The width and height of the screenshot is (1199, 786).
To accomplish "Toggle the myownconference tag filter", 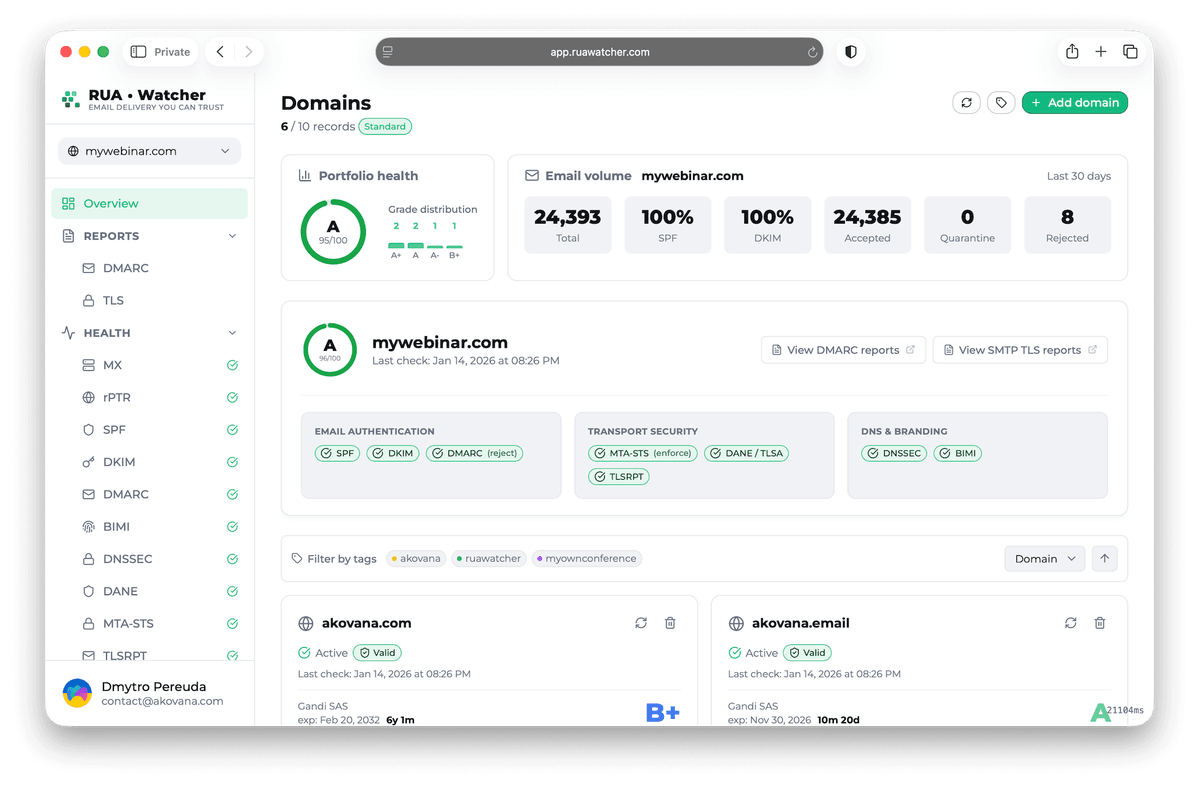I will pyautogui.click(x=586, y=558).
